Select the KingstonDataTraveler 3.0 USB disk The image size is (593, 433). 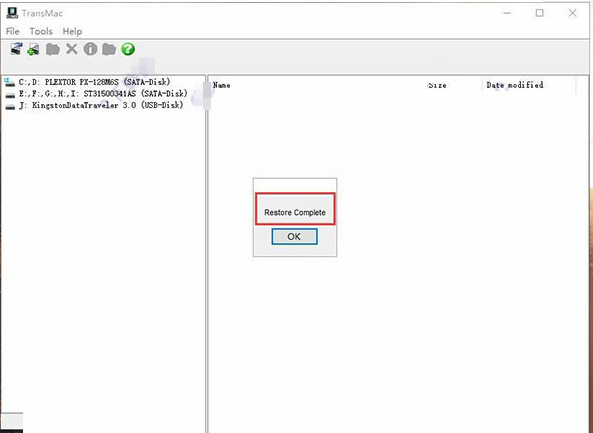101,105
